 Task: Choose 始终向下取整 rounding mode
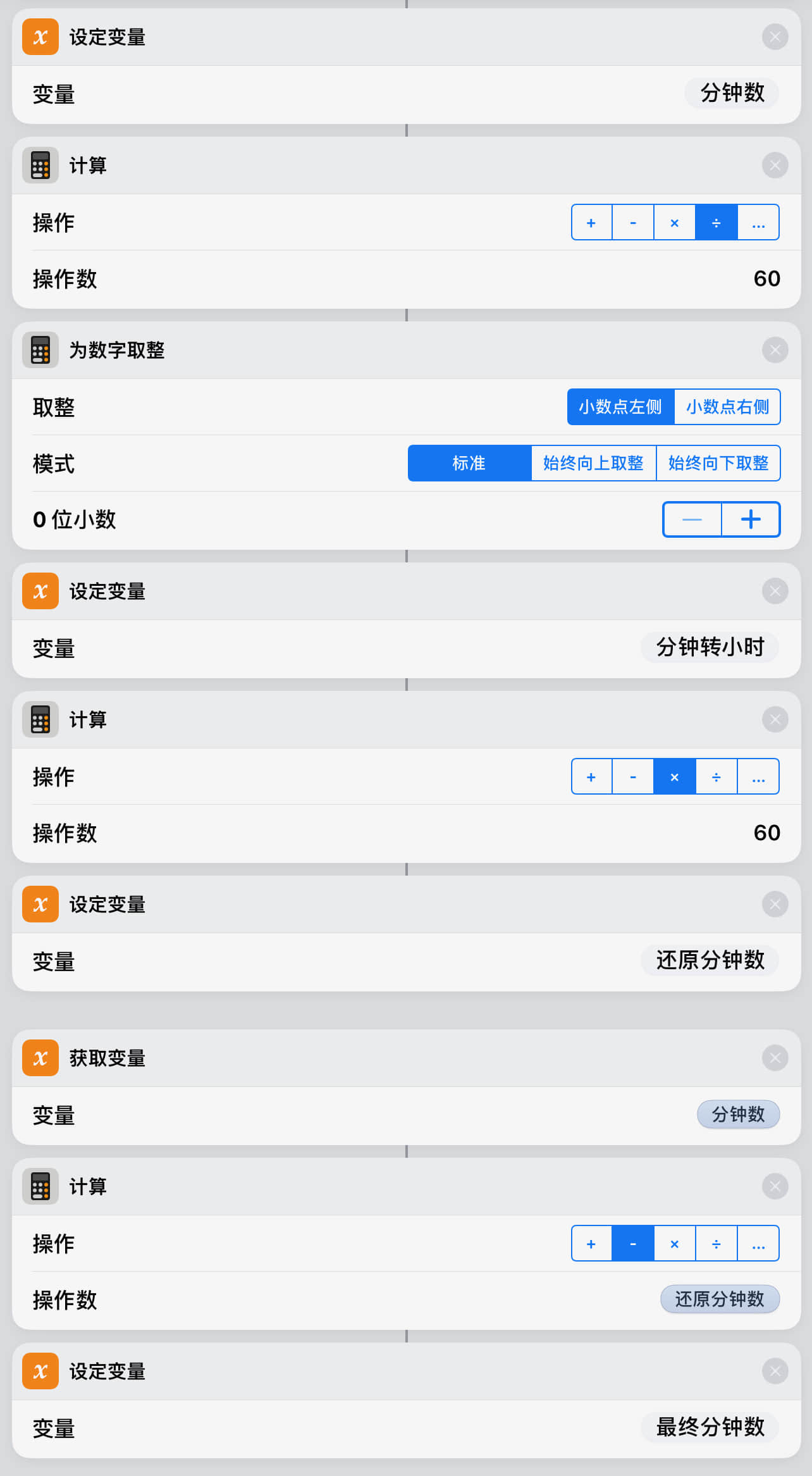(718, 463)
